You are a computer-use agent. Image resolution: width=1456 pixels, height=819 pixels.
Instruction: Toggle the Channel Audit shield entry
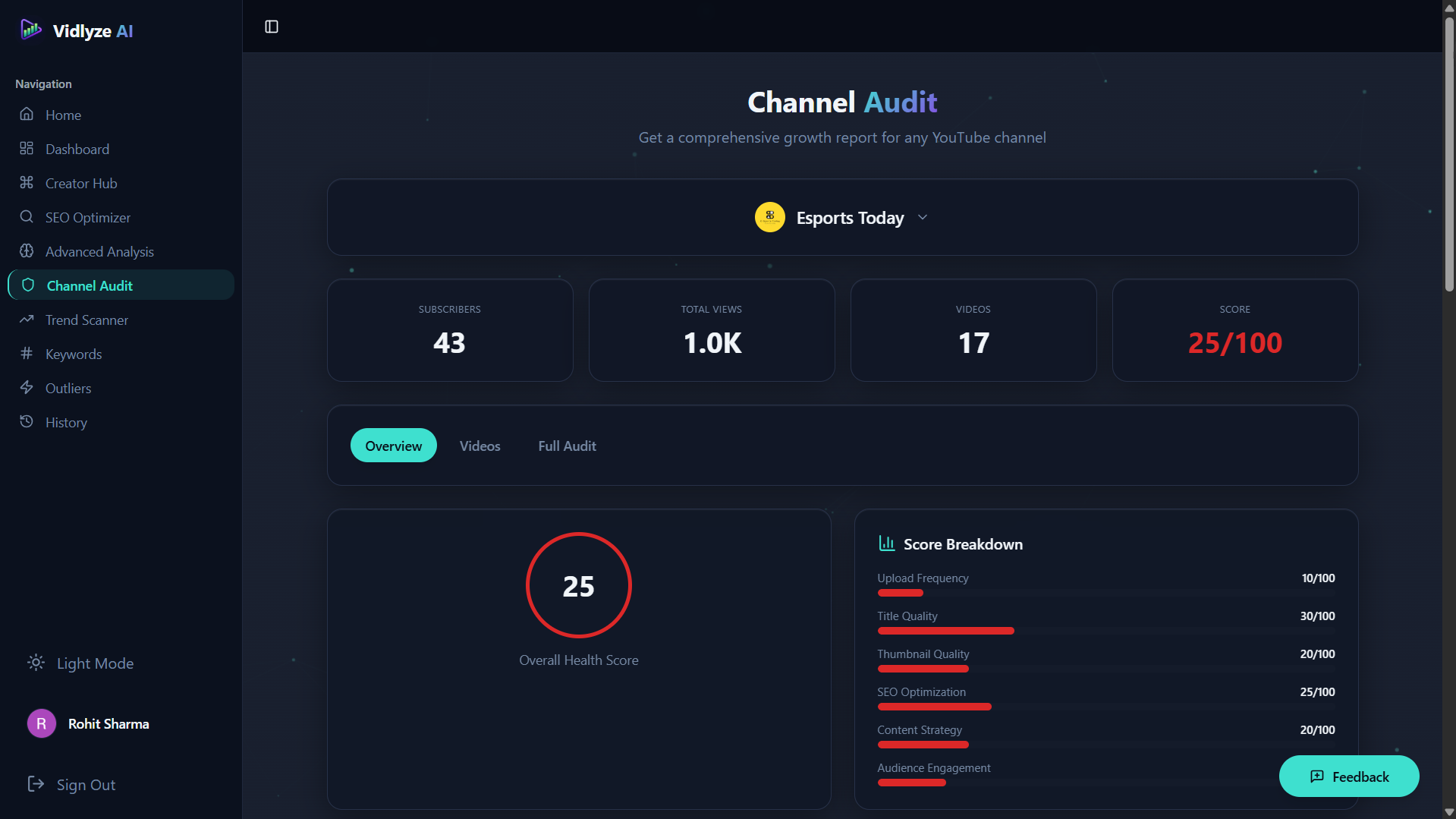click(27, 285)
